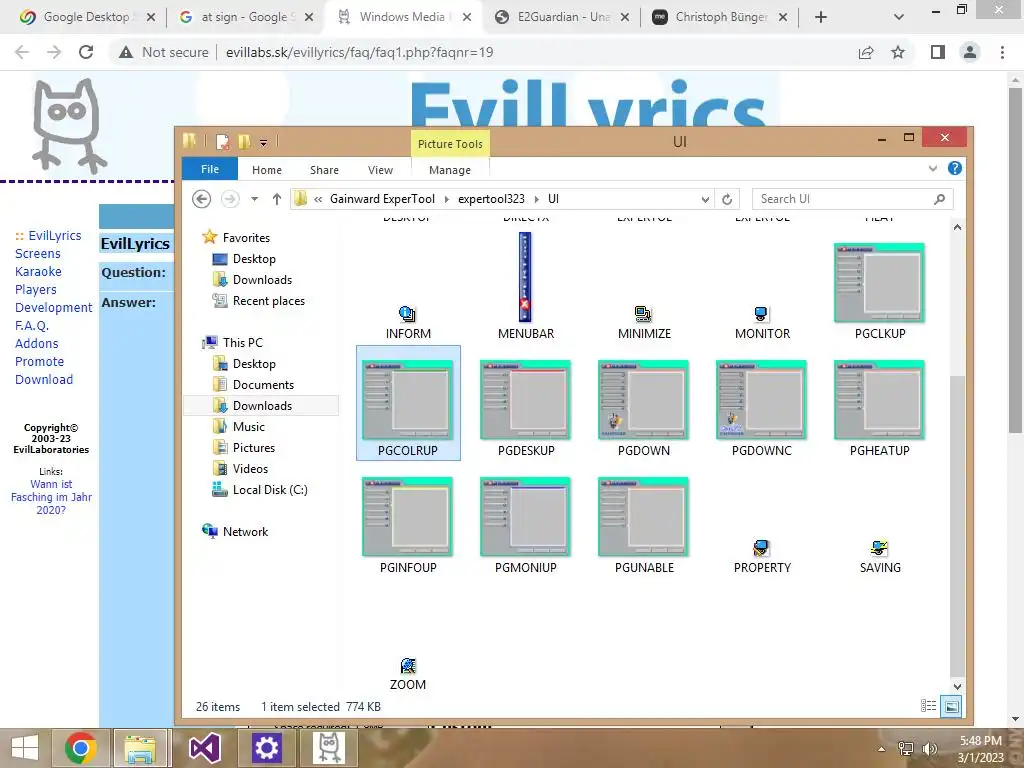Click the Picture Tools contextual tab
1024x768 pixels.
[x=450, y=144]
